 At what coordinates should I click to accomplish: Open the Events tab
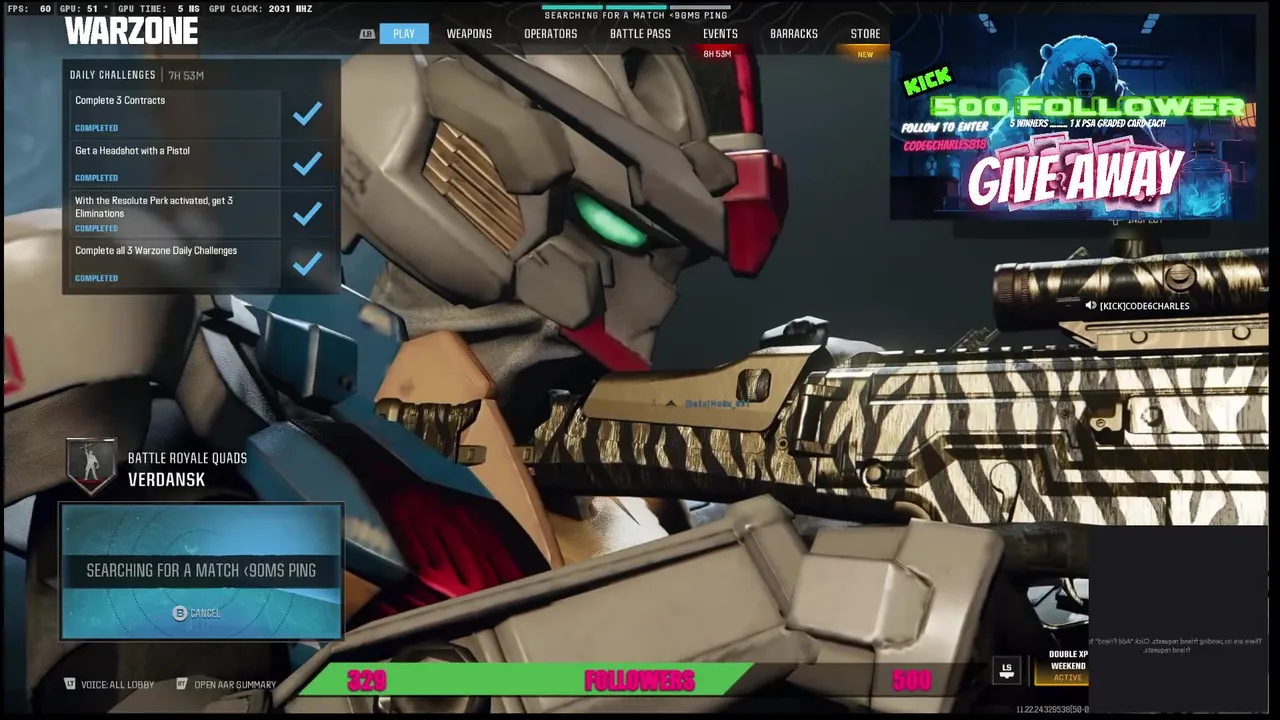720,34
